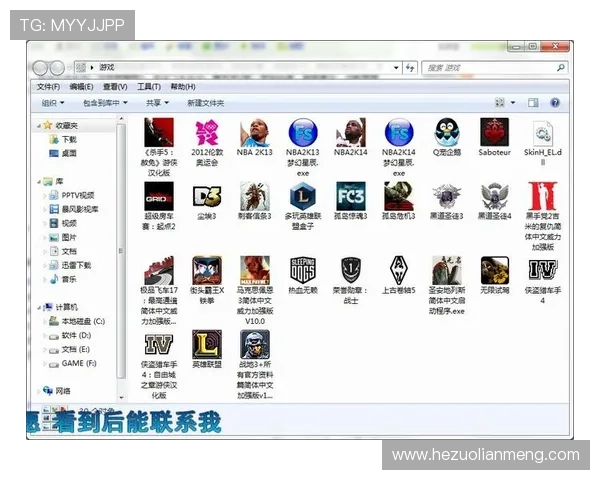Click the 新建文件夹 button
600x480 pixels.
tap(205, 103)
